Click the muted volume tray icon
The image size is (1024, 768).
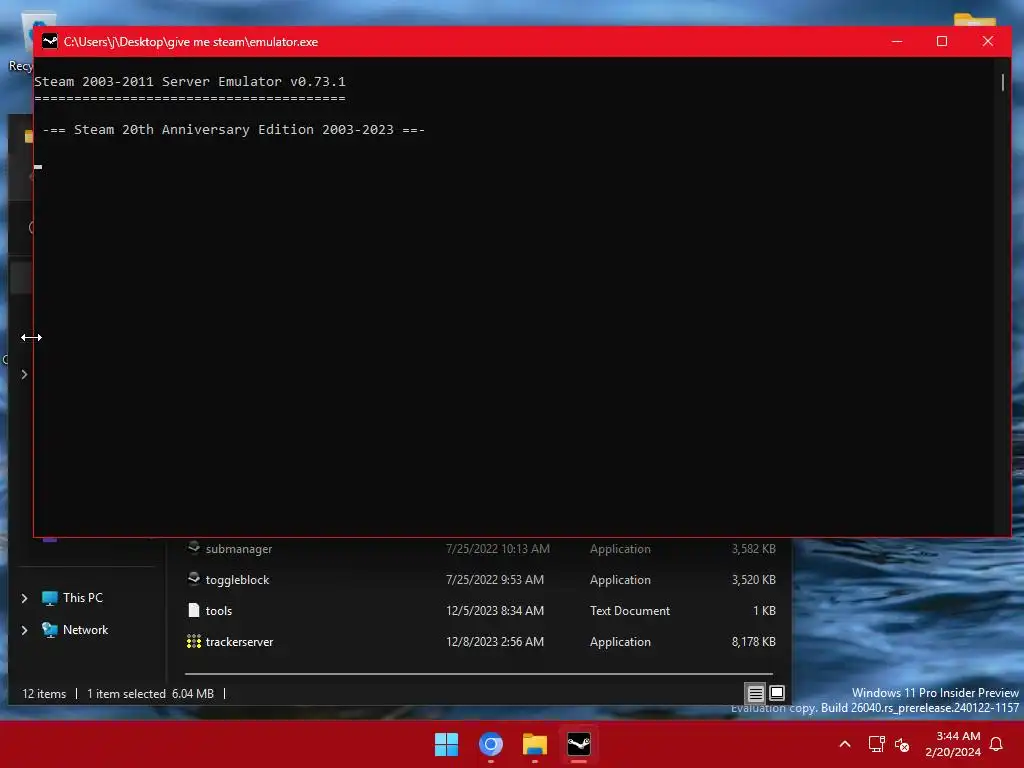point(902,744)
